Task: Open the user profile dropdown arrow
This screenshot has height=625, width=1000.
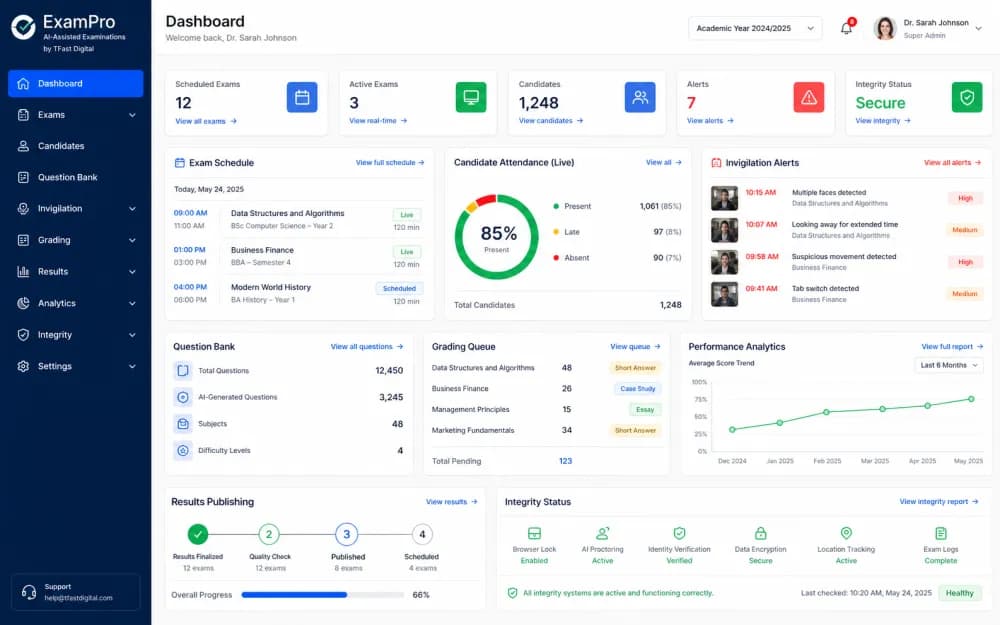Action: [x=978, y=29]
